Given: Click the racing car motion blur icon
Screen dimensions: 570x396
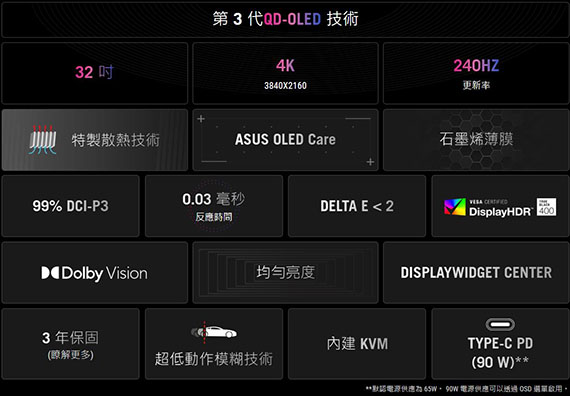Looking at the screenshot, I should pos(214,331).
